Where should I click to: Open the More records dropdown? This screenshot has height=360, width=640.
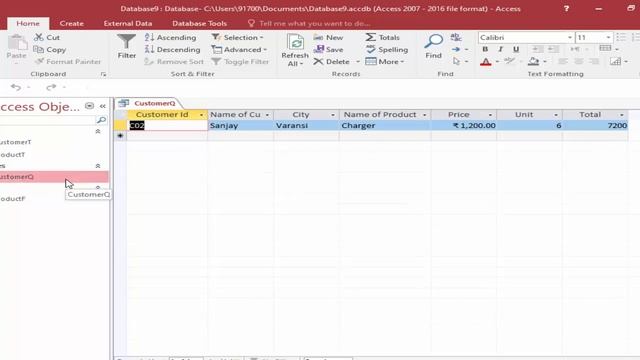[385, 62]
